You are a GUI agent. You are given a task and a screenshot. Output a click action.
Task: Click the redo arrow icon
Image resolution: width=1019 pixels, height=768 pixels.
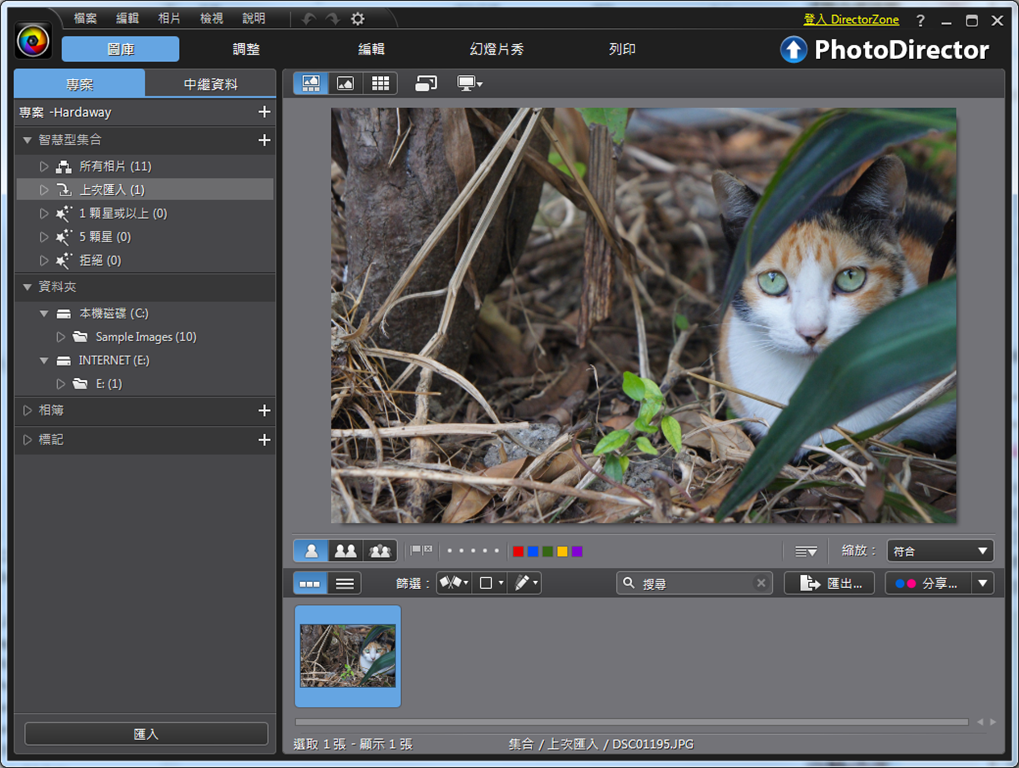[333, 19]
